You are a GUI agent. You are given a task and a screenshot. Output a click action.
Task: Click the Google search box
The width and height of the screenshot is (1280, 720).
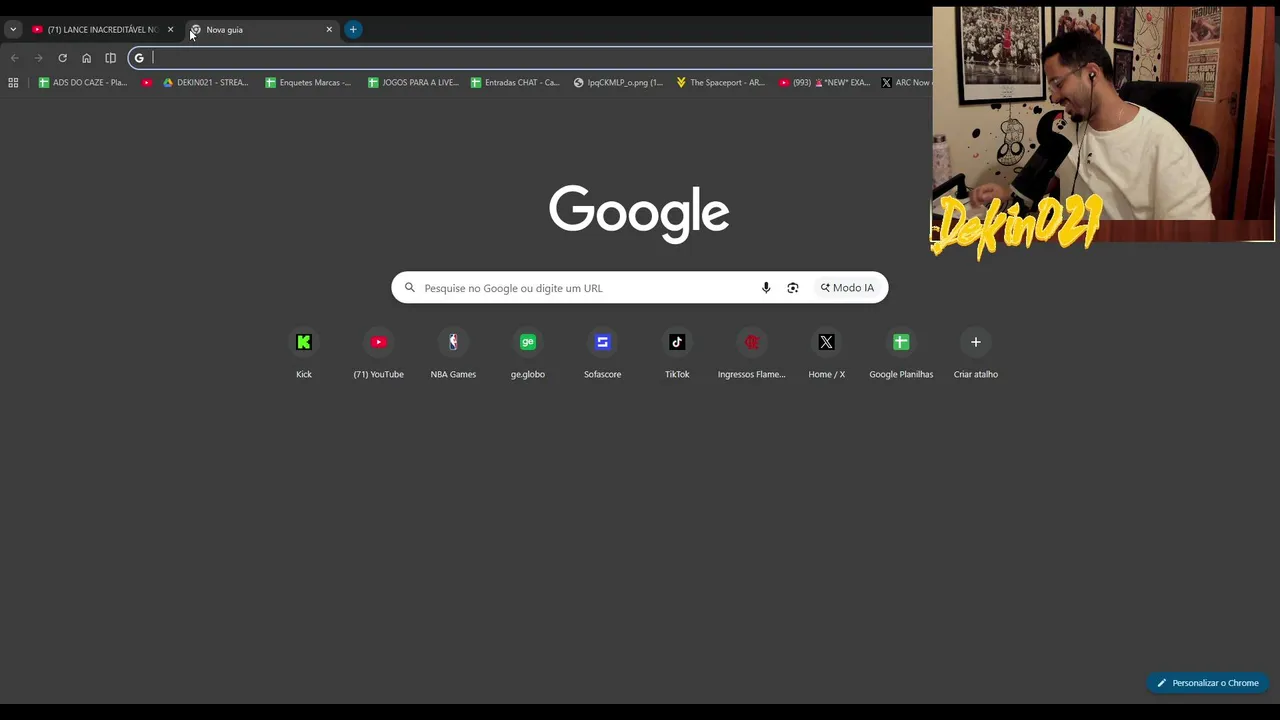640,288
